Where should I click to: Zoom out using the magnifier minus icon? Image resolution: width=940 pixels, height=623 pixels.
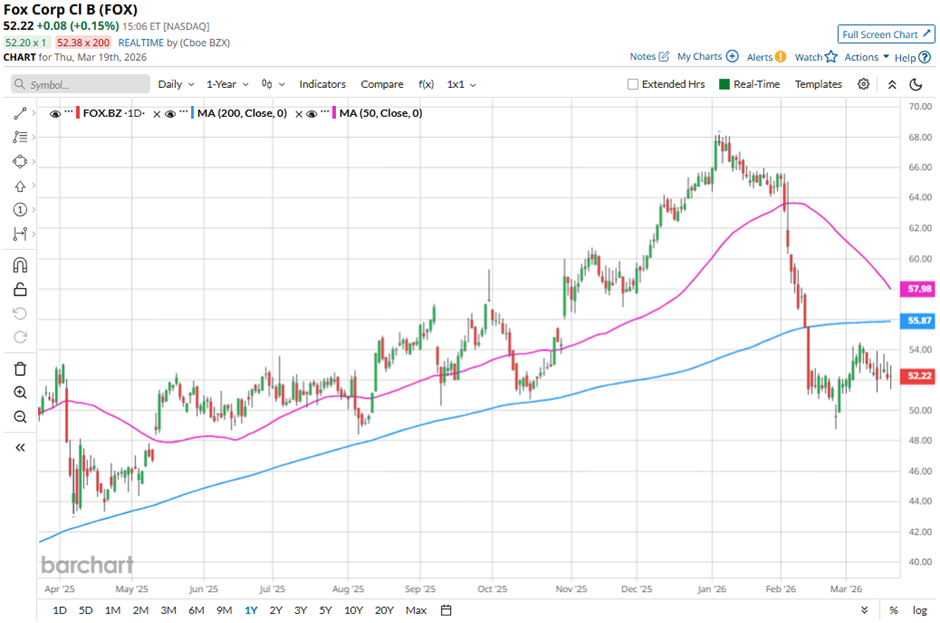(x=19, y=417)
